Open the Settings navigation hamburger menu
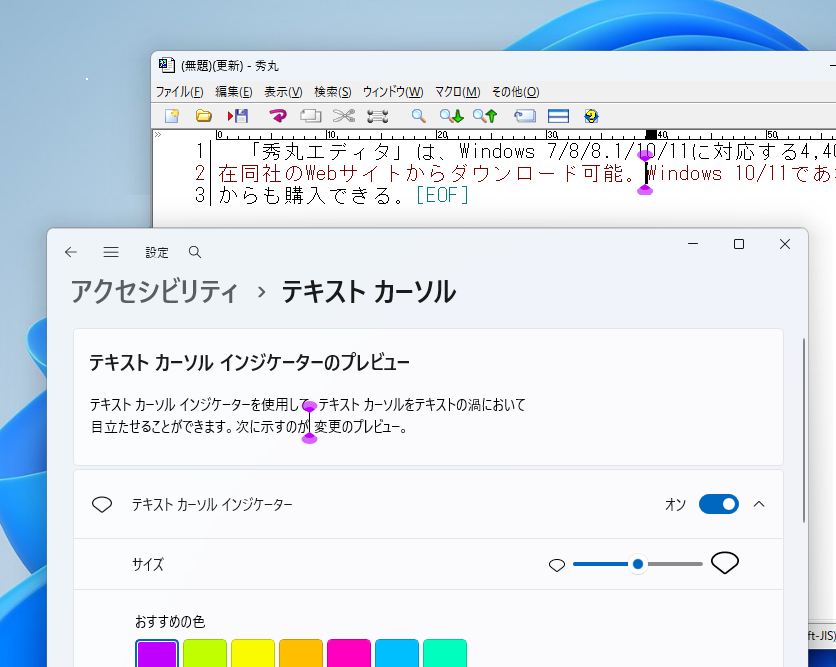Screen dimensions: 836x667 click(111, 252)
